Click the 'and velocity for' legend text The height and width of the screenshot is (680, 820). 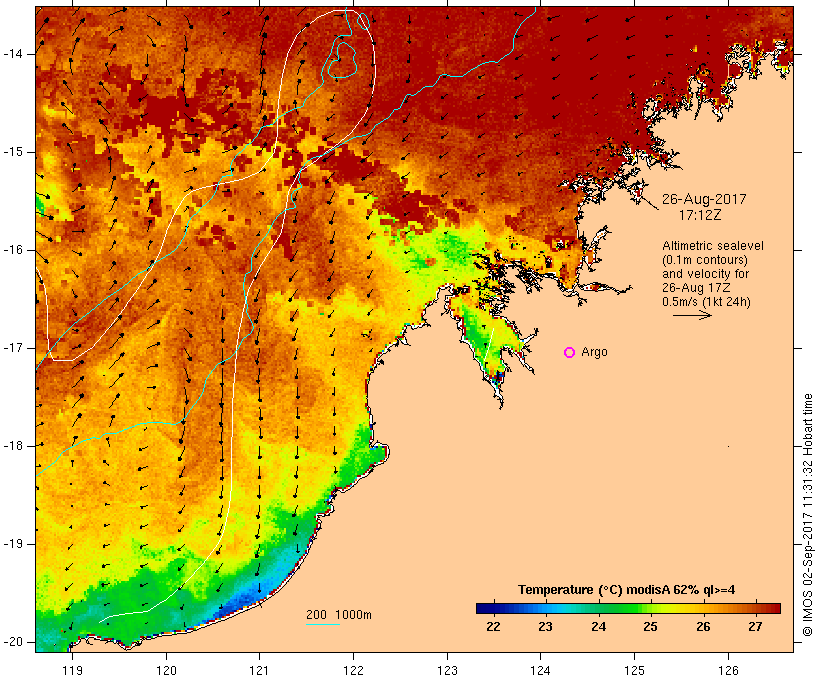pyautogui.click(x=705, y=274)
